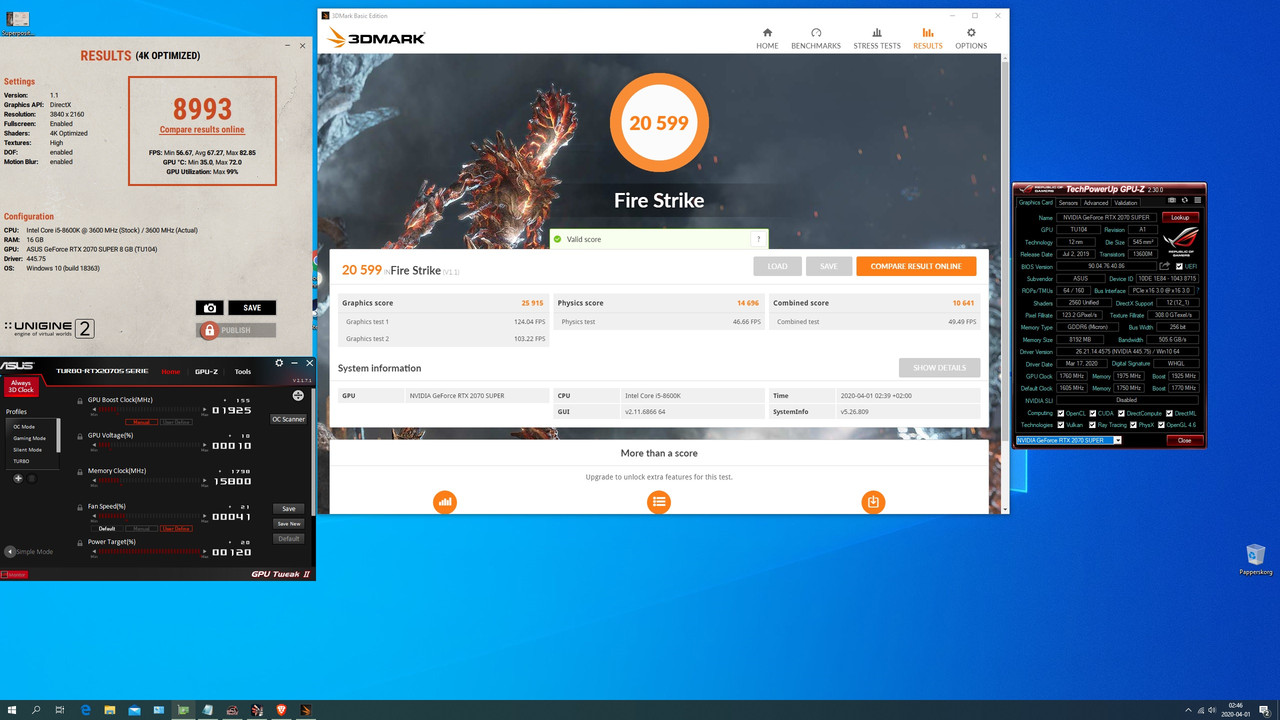Open 3DMark Home page
The image size is (1280, 720).
767,39
